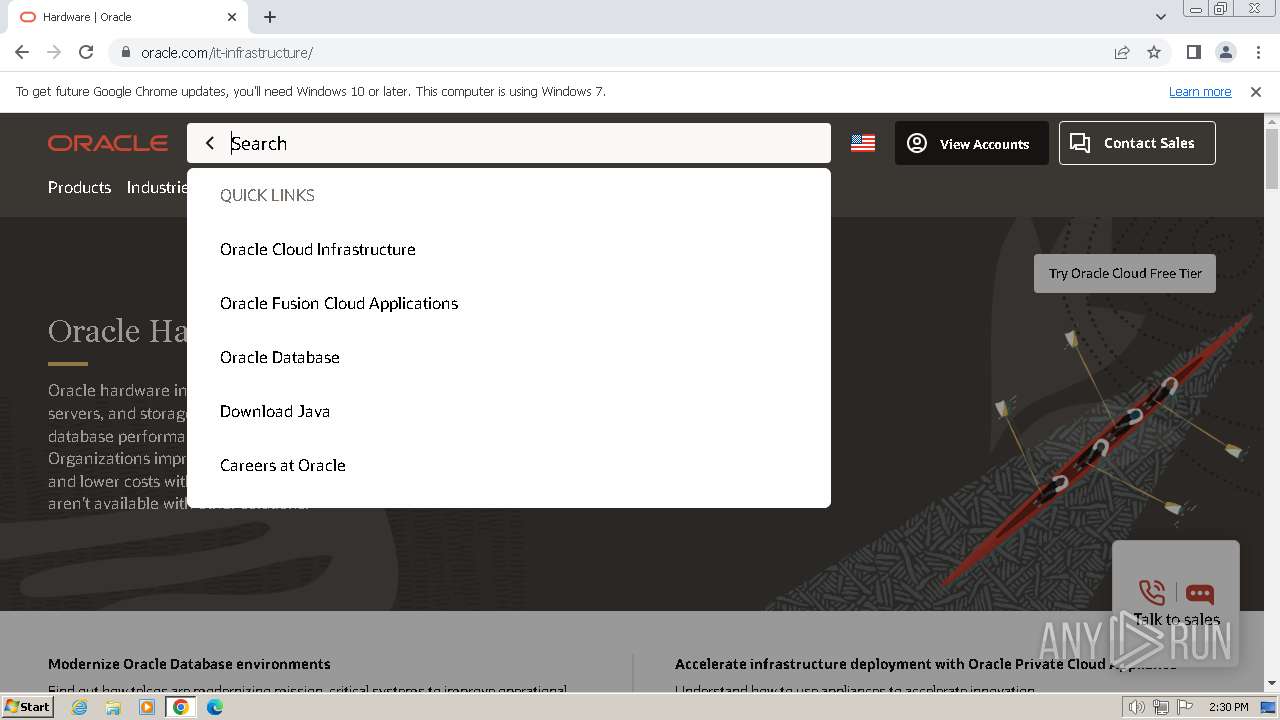Viewport: 1280px width, 720px height.
Task: Click the share page icon
Action: [1122, 52]
